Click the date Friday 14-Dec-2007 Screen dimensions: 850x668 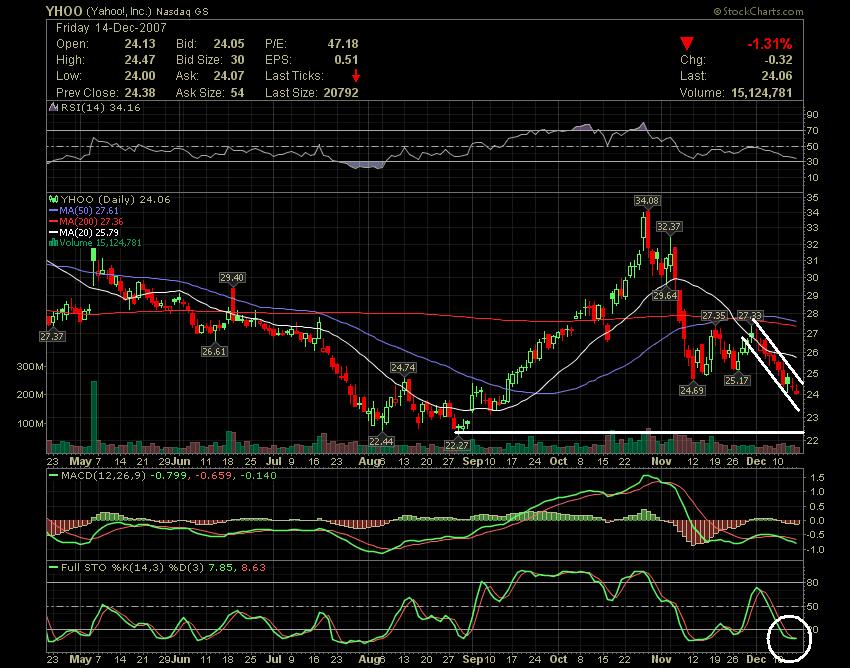111,28
